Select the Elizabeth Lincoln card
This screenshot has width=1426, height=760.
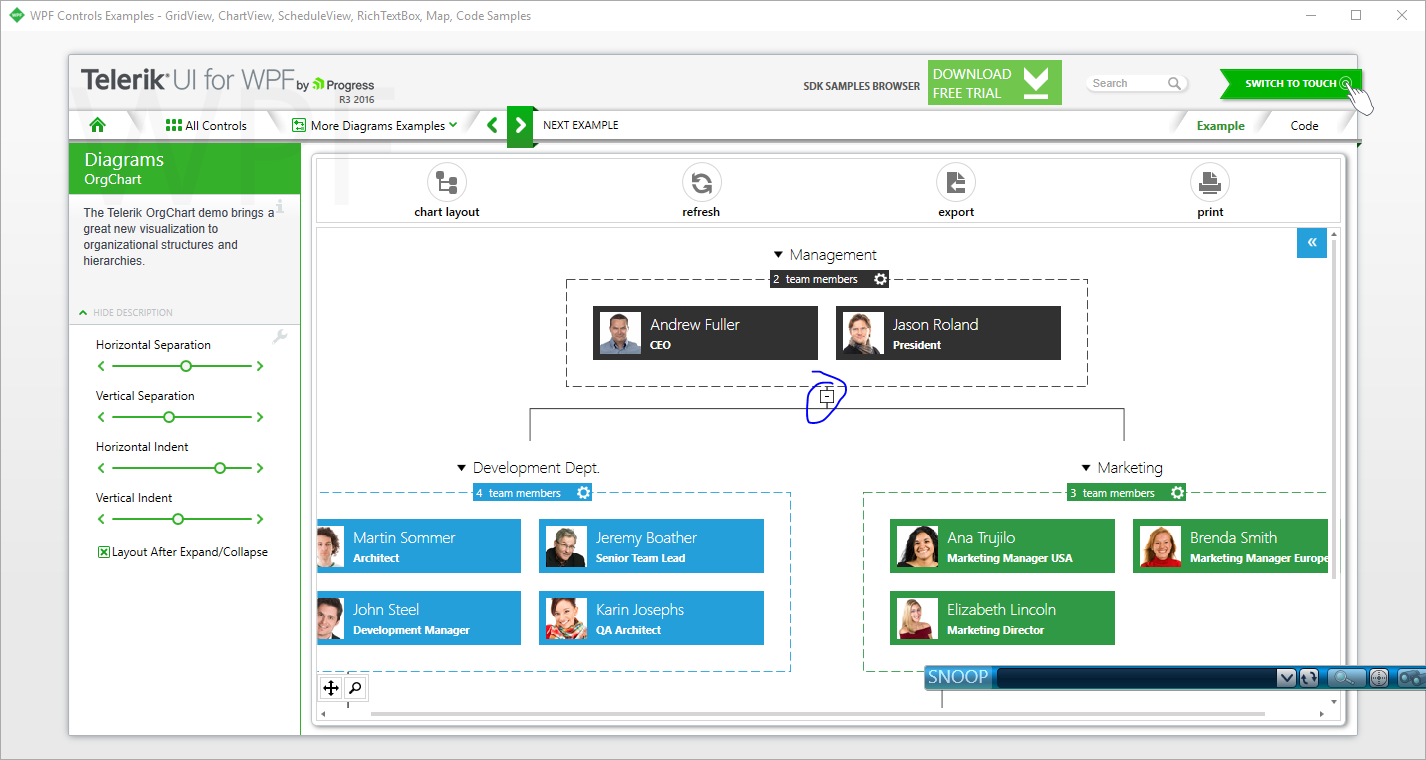(x=1002, y=618)
